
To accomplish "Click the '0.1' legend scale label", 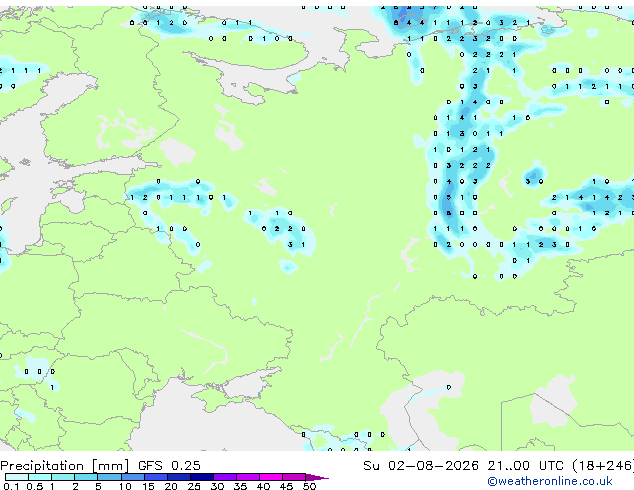I will 11,486.
